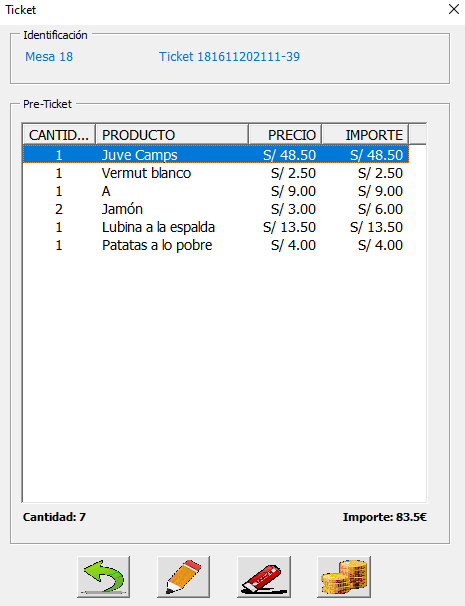Click the Ticket 181611202111-39 label
This screenshot has height=606, width=465.
coord(229,57)
